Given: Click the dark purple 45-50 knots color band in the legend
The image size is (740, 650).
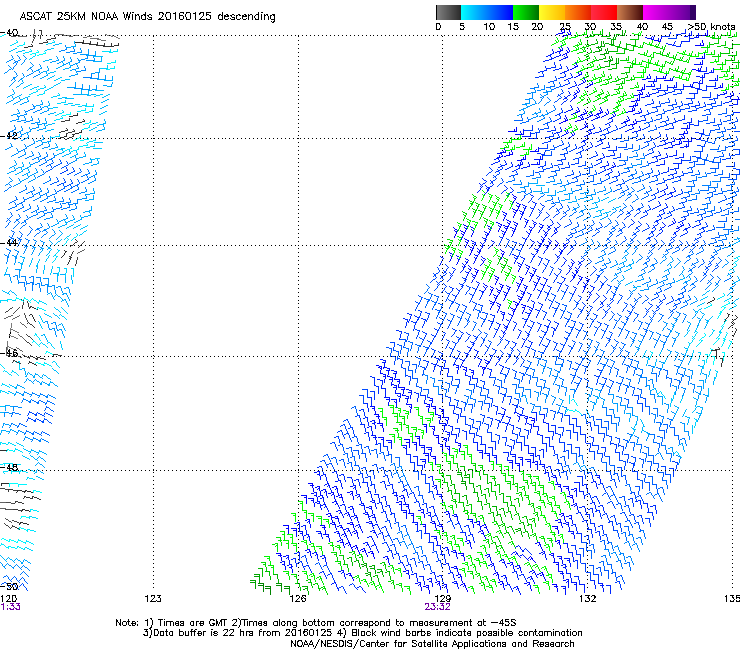Looking at the screenshot, I should coord(682,12).
